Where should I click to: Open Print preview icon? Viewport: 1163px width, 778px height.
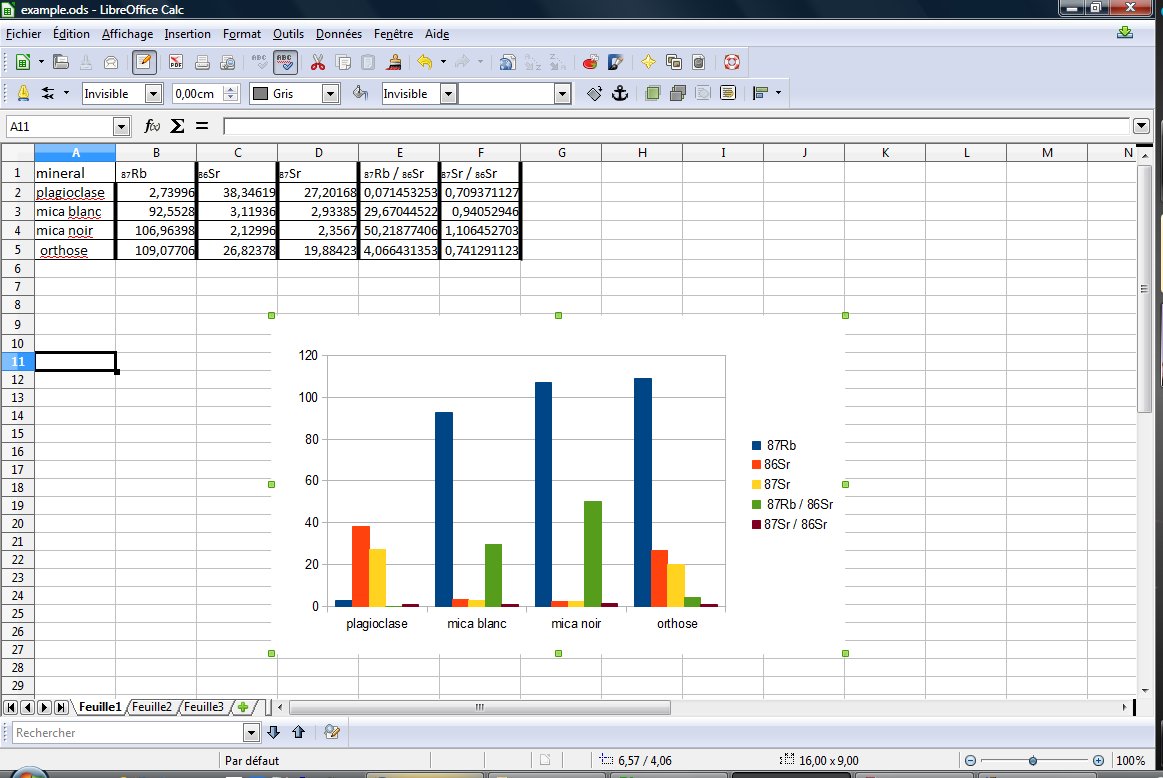pos(228,62)
